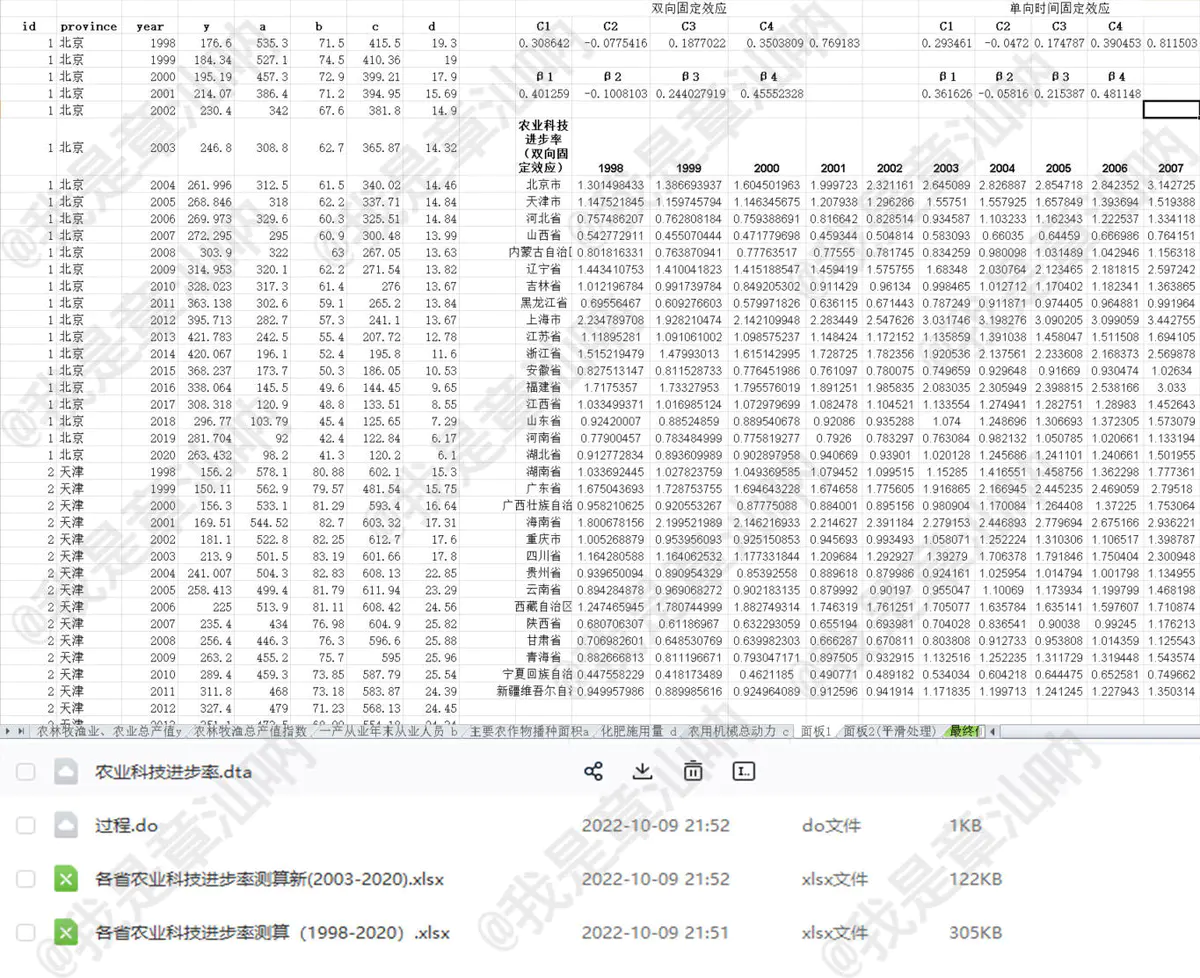This screenshot has width=1200, height=978.
Task: Click the file icon of 农业科技进步率.dta
Action: coord(66,771)
